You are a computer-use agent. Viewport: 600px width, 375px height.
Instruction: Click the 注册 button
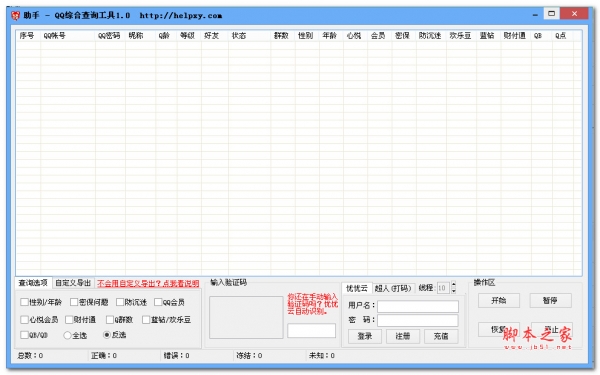tap(403, 336)
